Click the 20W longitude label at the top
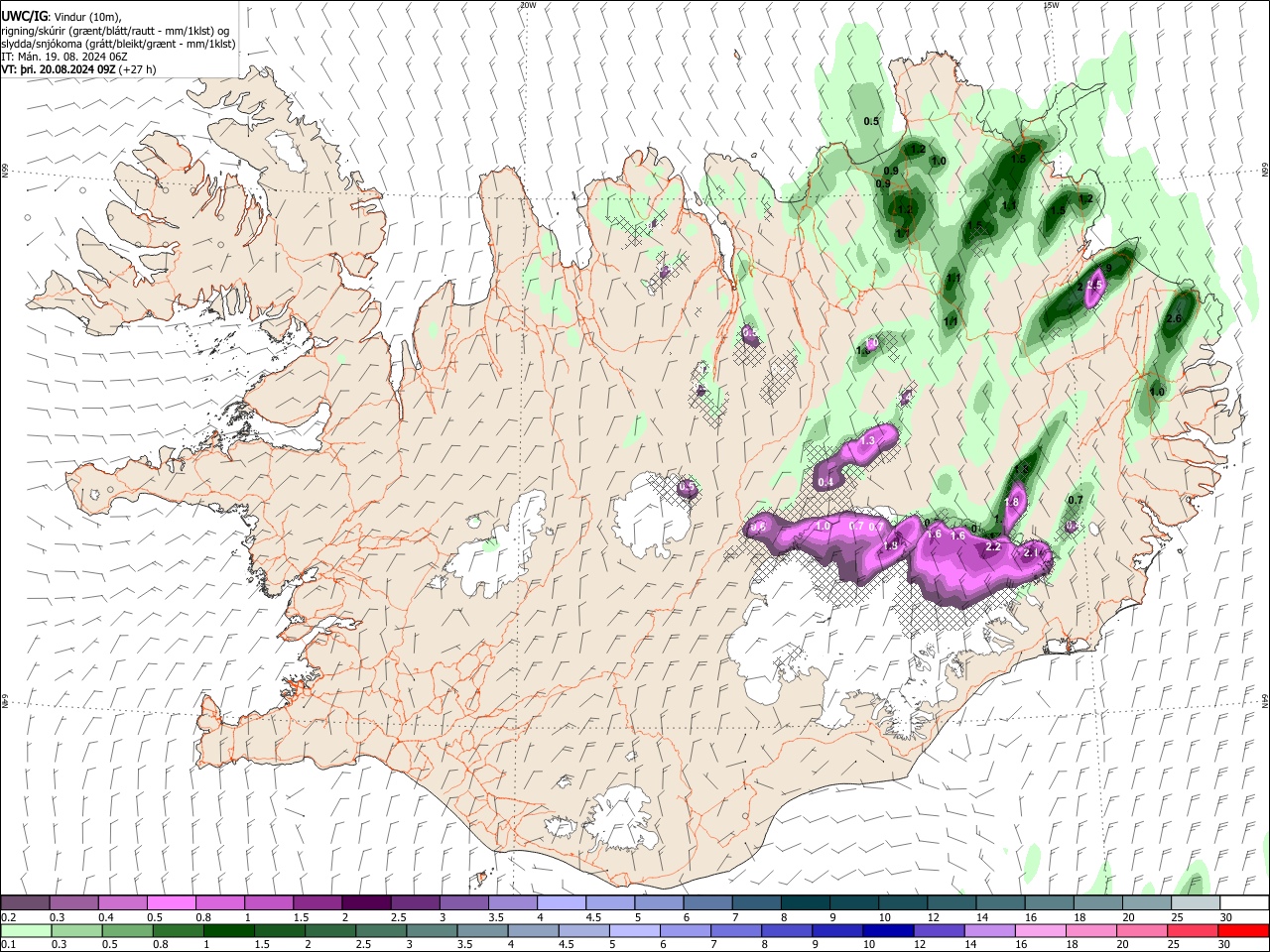This screenshot has width=1270, height=952. point(527,5)
